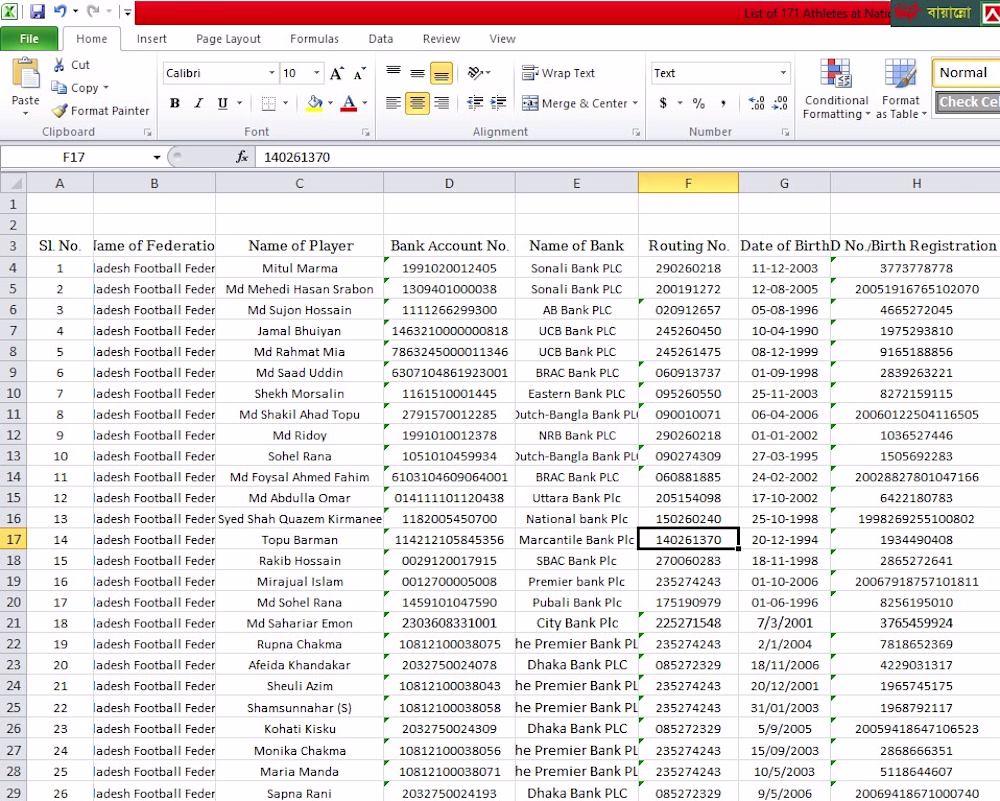Viewport: 1000px width, 801px height.
Task: Apply the Check Cell style
Action: click(967, 102)
